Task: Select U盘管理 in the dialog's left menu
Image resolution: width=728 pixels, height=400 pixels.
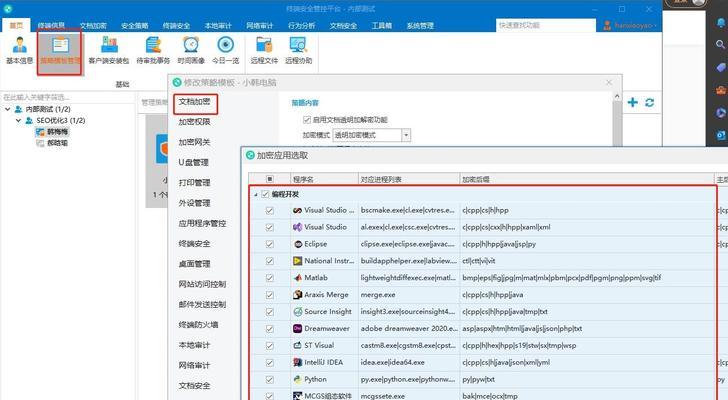Action: coord(194,162)
